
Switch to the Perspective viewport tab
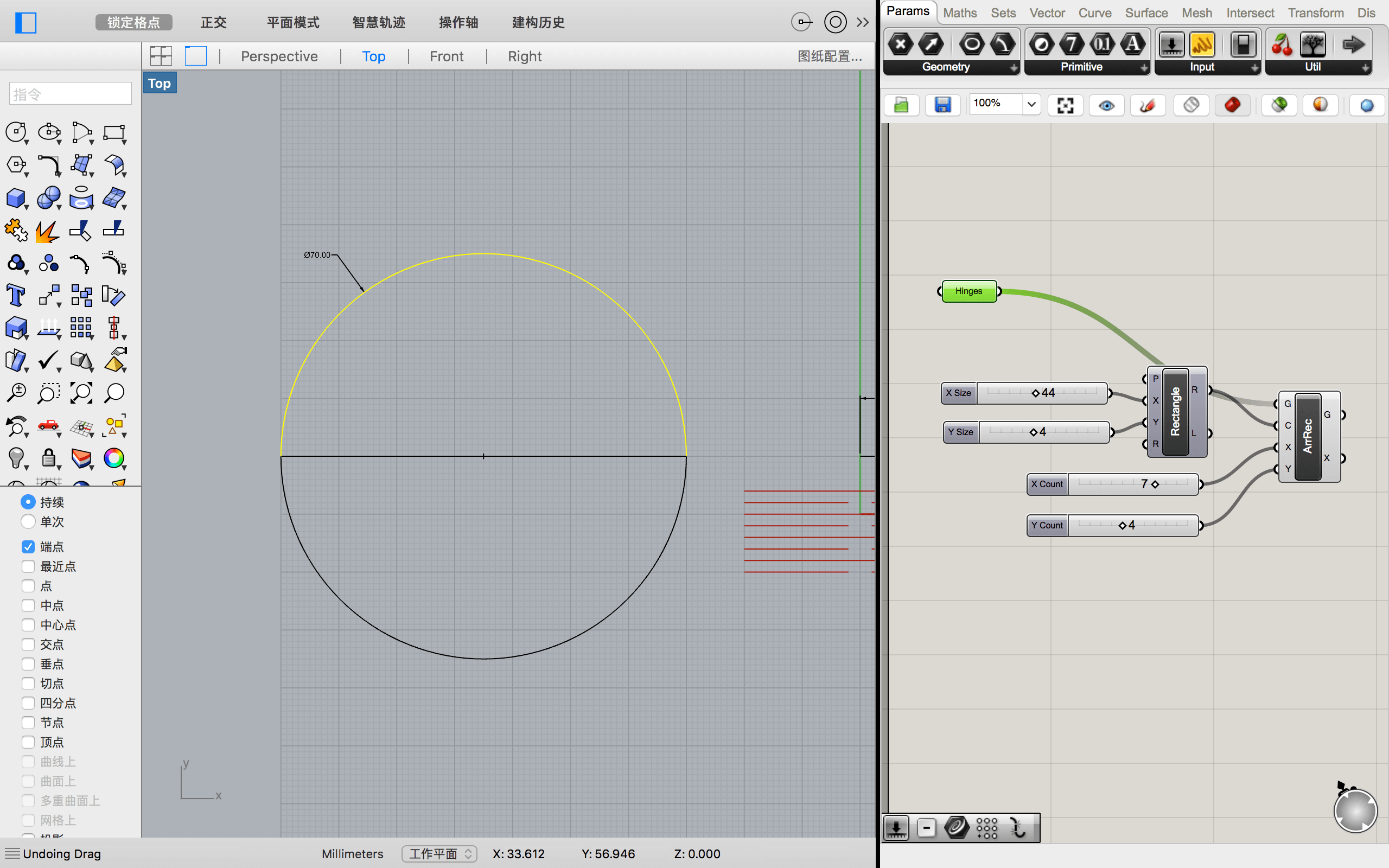279,56
